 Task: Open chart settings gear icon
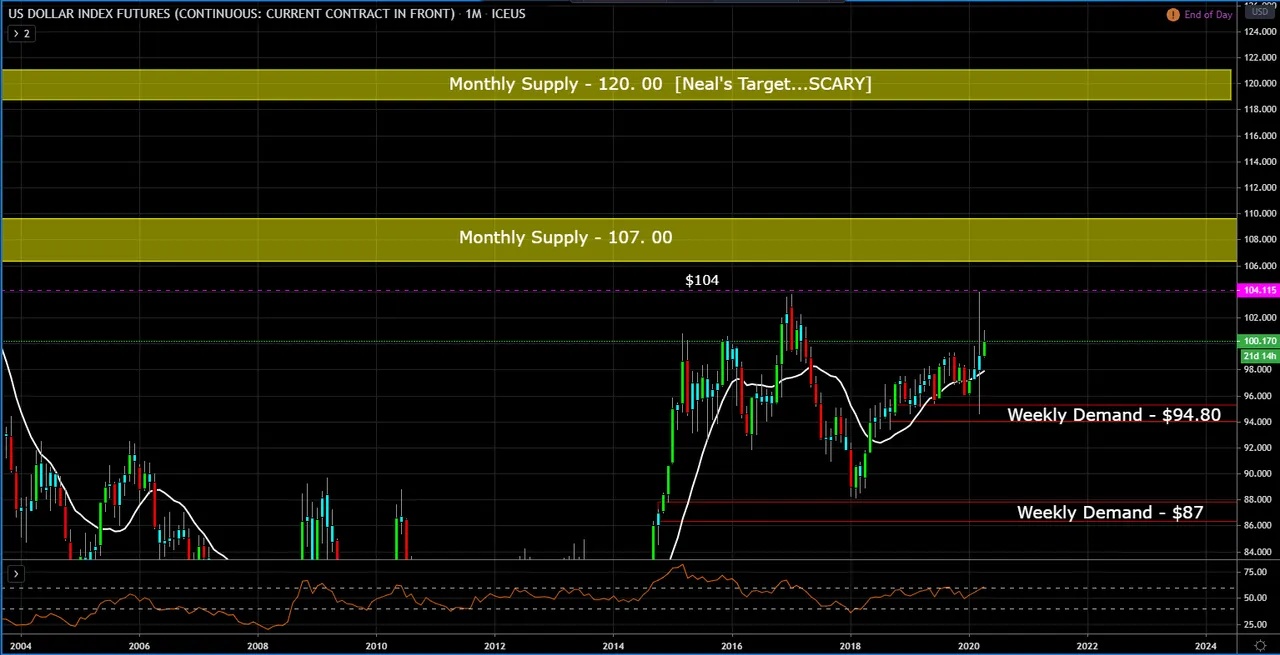coord(1260,646)
